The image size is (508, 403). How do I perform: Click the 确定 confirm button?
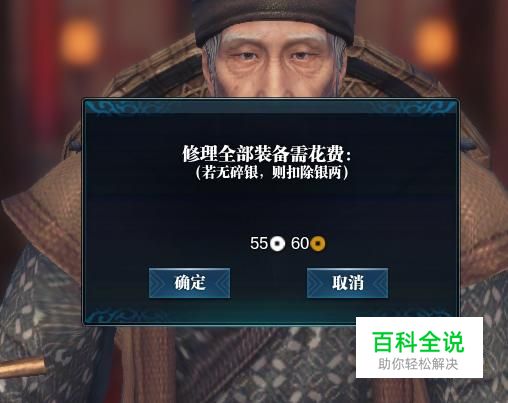(189, 283)
